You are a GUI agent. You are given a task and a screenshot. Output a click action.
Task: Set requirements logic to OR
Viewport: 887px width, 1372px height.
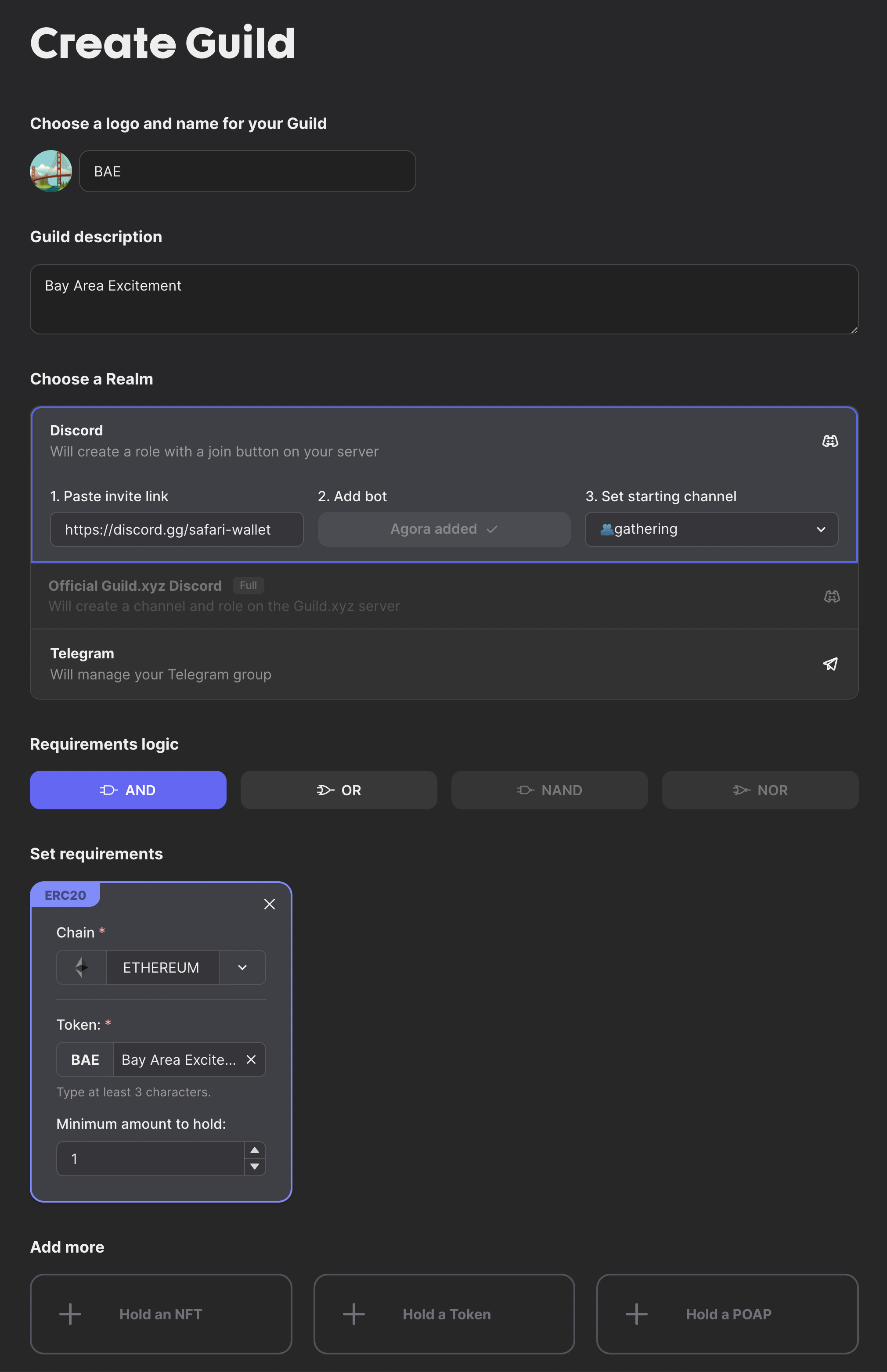[x=339, y=790]
